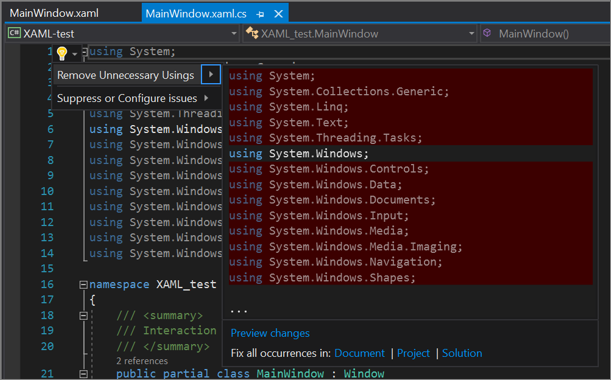The width and height of the screenshot is (611, 380).
Task: Click the preview line using System.Windows.Shapes;
Action: (322, 278)
